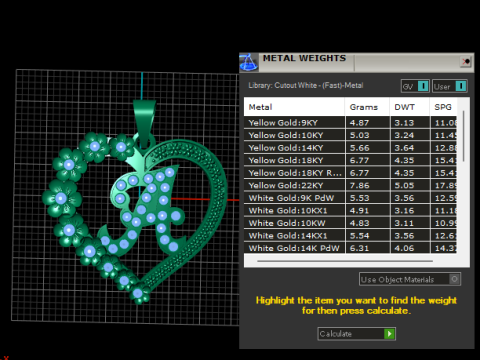Select the Yellow Gold:22KY row
Viewport: 480px width, 360px height.
click(350, 186)
